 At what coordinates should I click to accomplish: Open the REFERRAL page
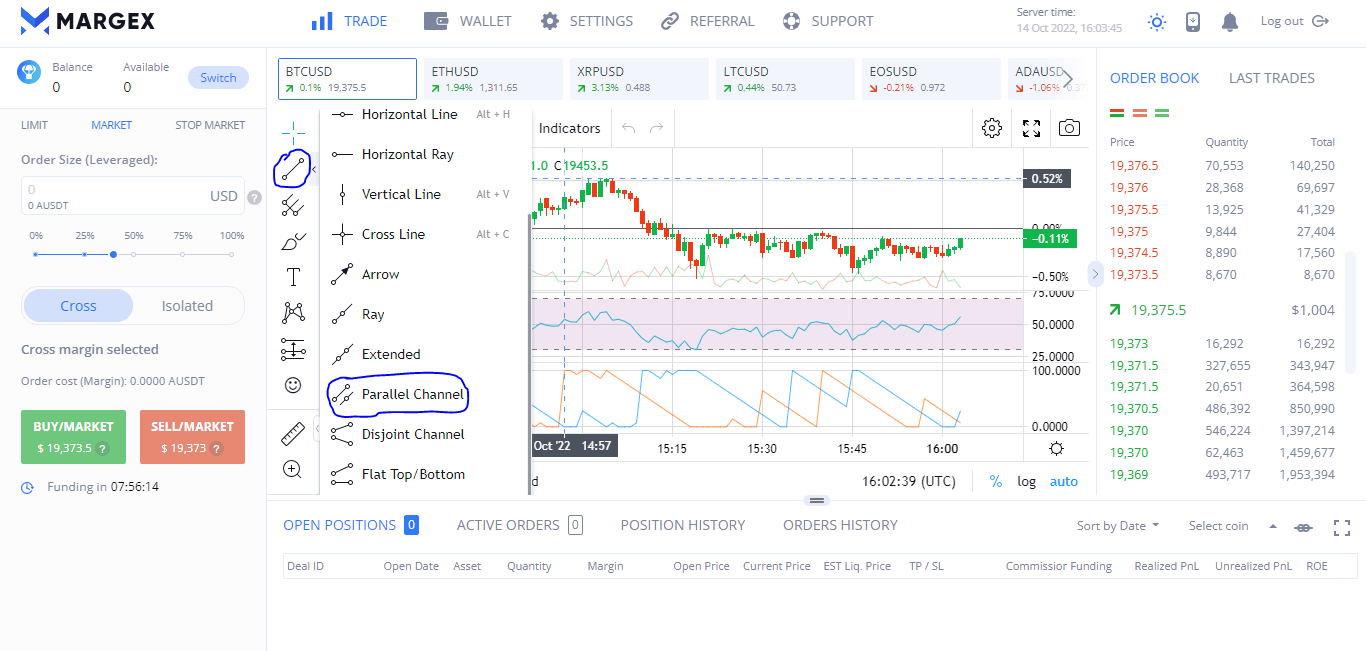click(706, 21)
